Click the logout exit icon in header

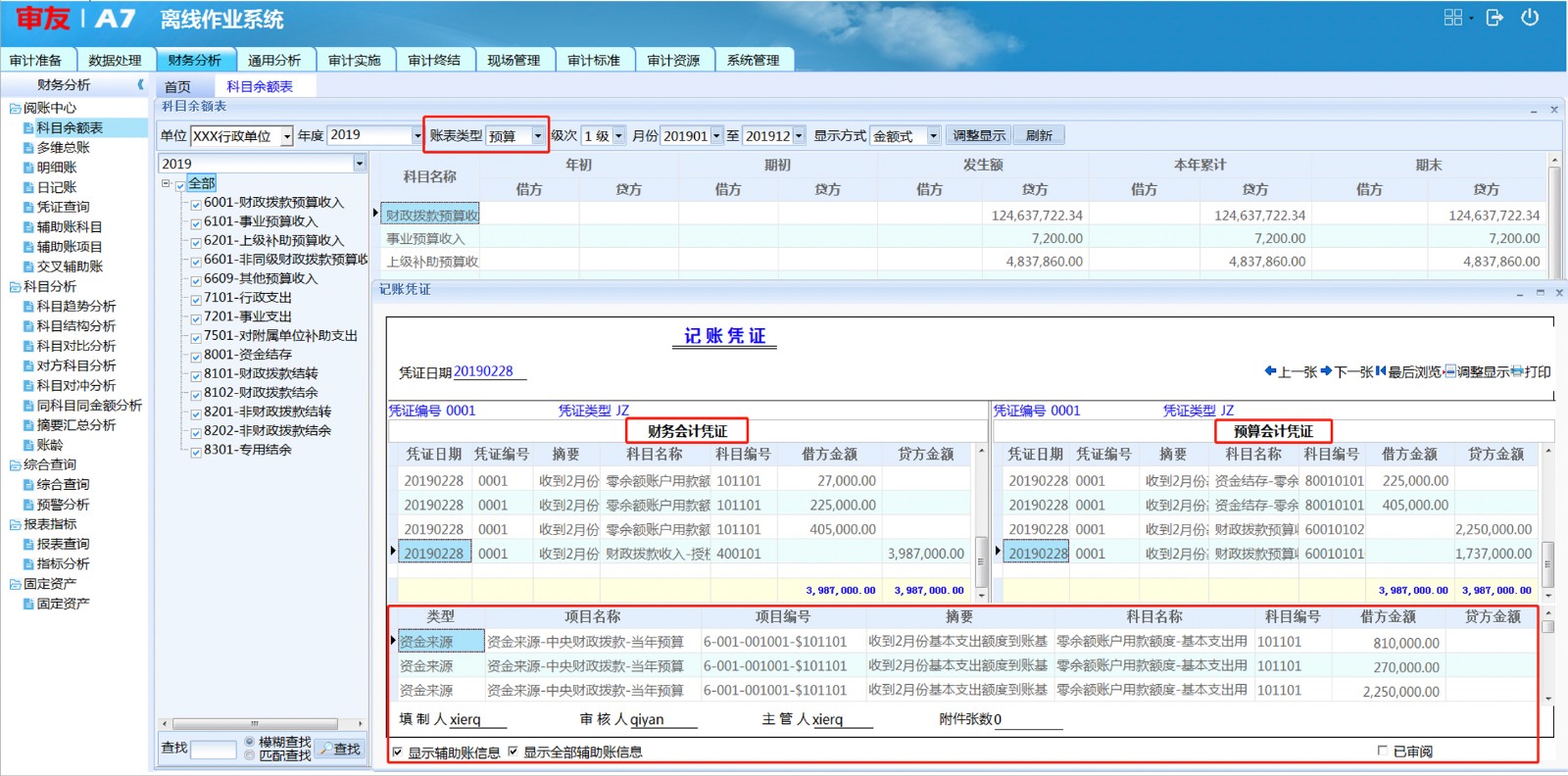click(1494, 18)
